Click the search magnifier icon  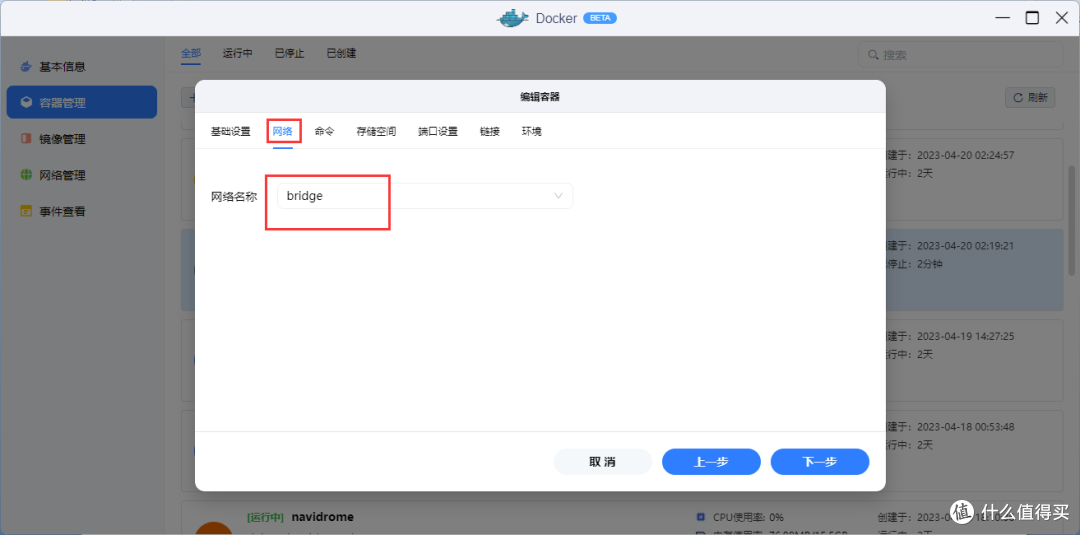point(873,54)
